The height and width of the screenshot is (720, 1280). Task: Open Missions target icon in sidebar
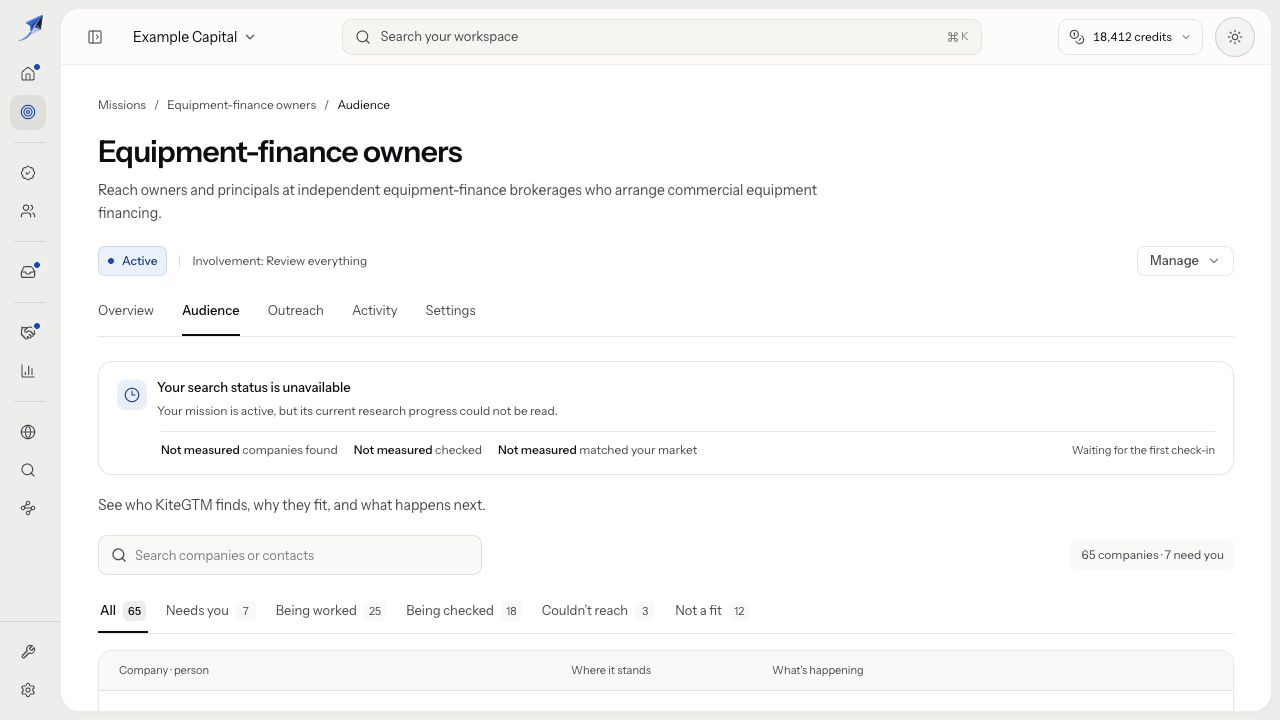(x=28, y=112)
